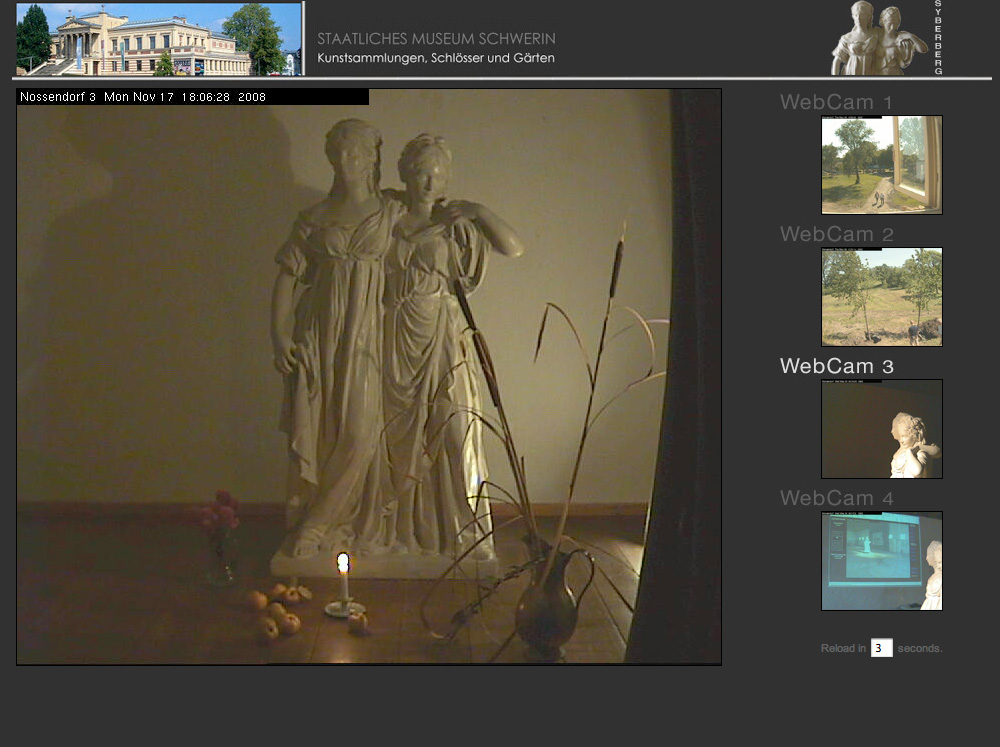Click the Nossendorf 3 timestamp overlay
This screenshot has width=1000, height=747.
point(143,97)
